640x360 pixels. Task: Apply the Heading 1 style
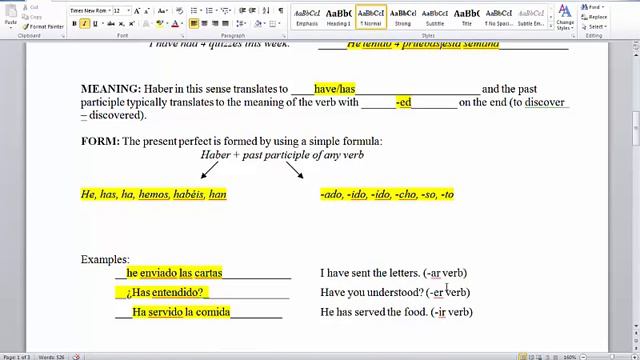(338, 18)
